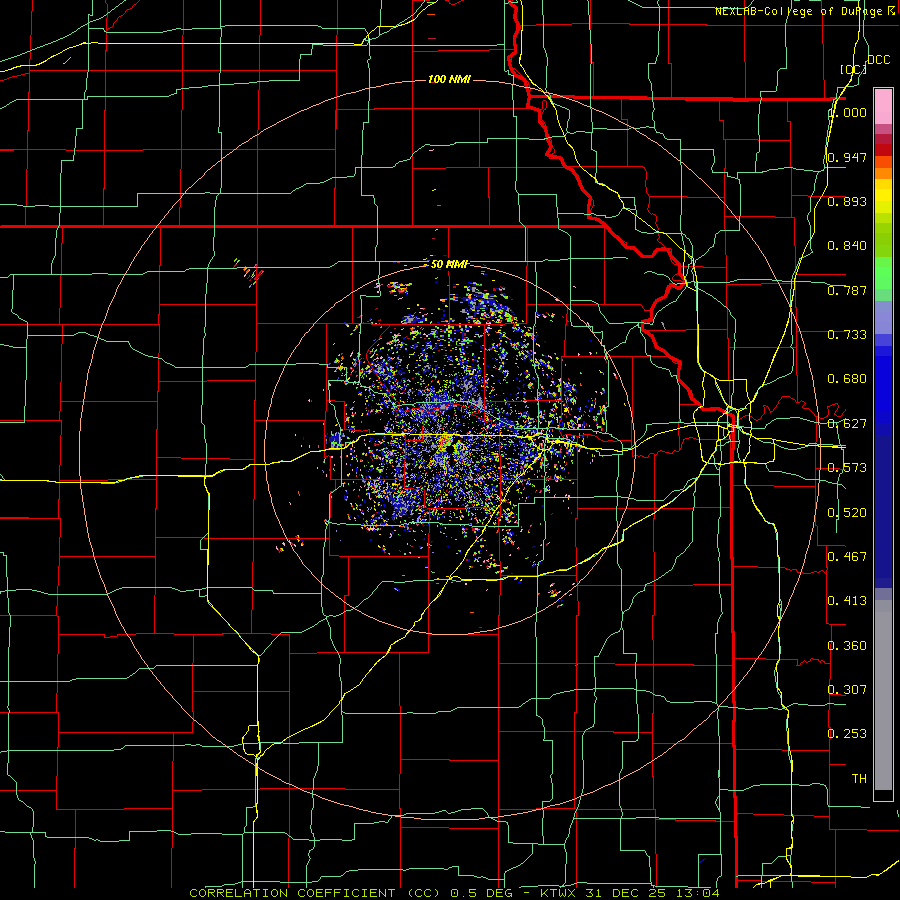The height and width of the screenshot is (900, 900).
Task: Select the 0.787 legend value
Action: click(x=847, y=290)
